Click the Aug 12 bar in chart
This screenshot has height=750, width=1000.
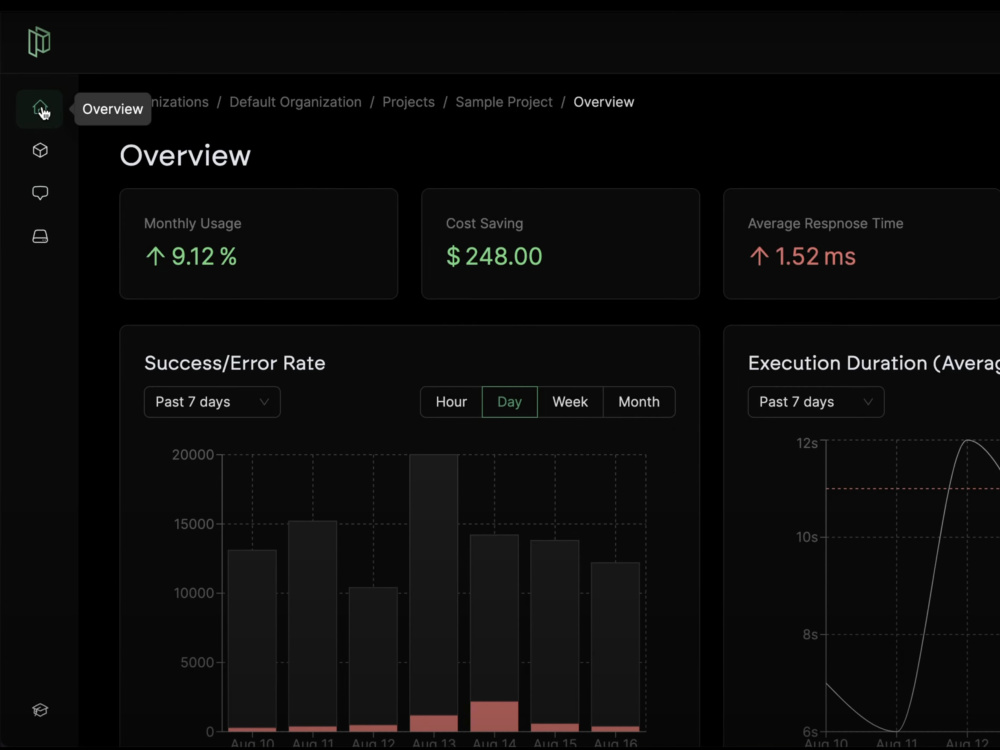[x=373, y=659]
